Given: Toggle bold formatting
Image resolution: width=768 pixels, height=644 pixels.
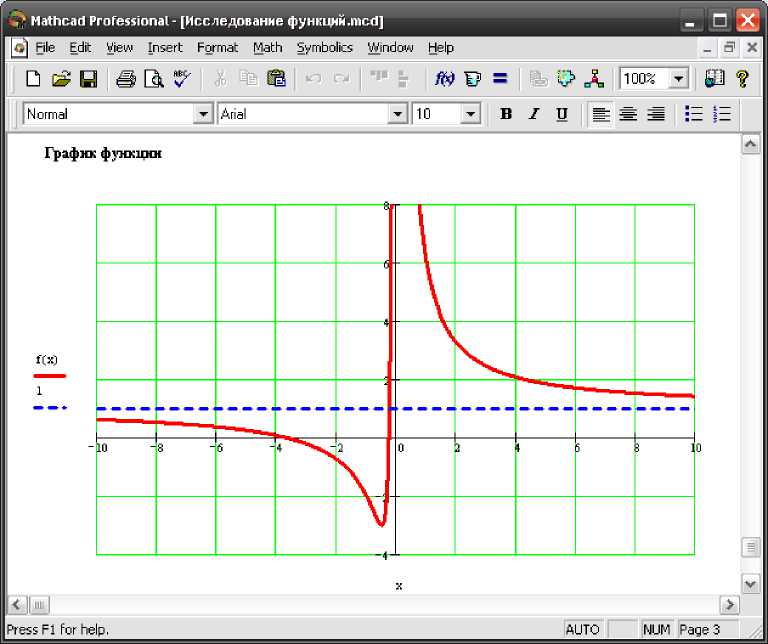Looking at the screenshot, I should (506, 115).
